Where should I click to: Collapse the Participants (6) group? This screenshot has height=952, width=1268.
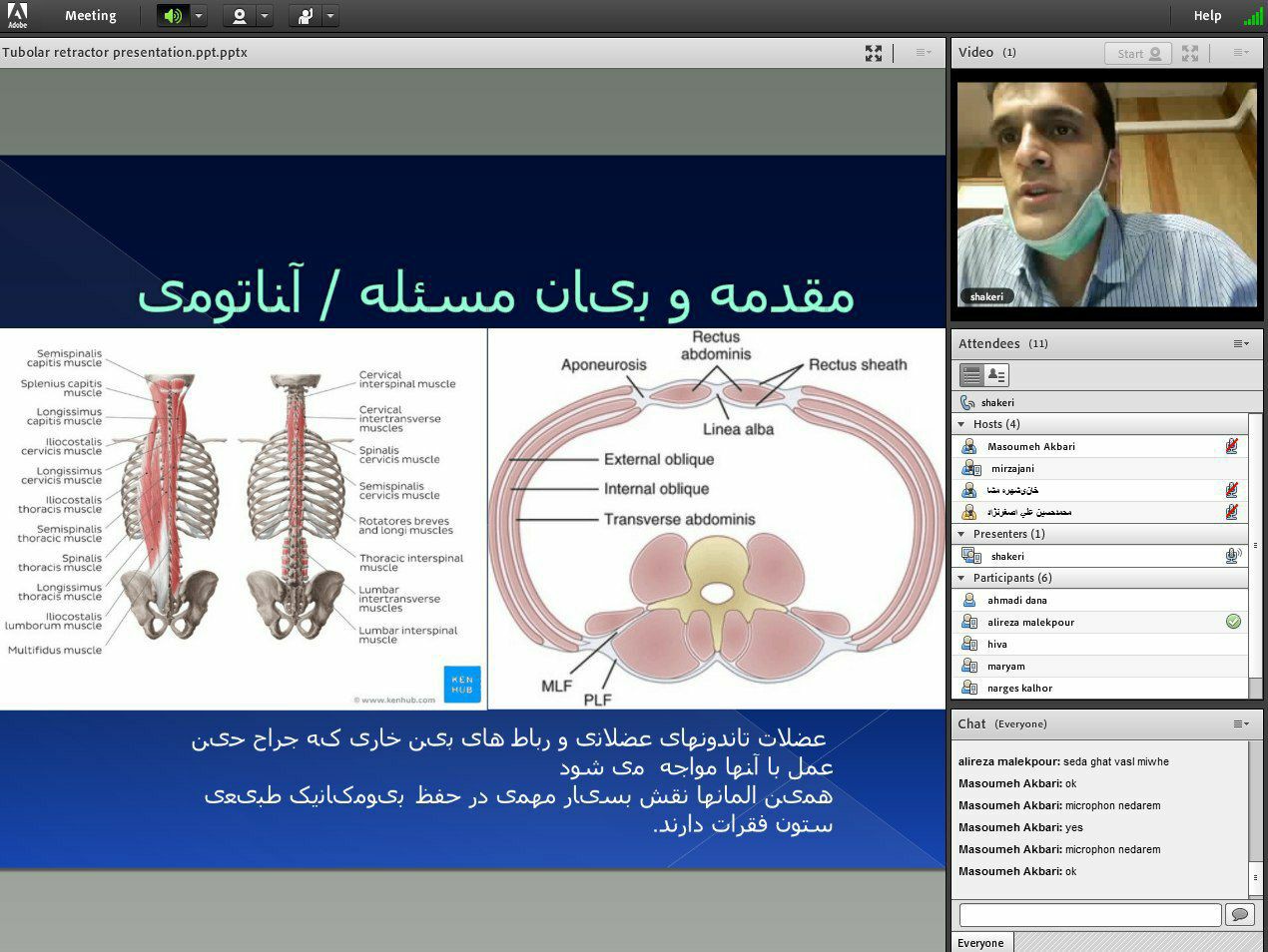[961, 578]
